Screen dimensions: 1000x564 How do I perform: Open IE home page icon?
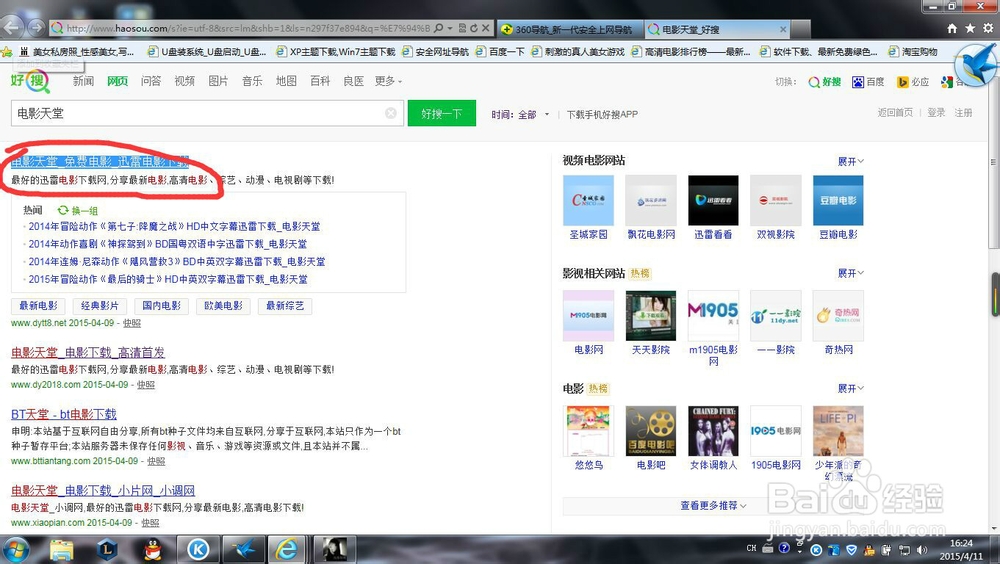(952, 28)
